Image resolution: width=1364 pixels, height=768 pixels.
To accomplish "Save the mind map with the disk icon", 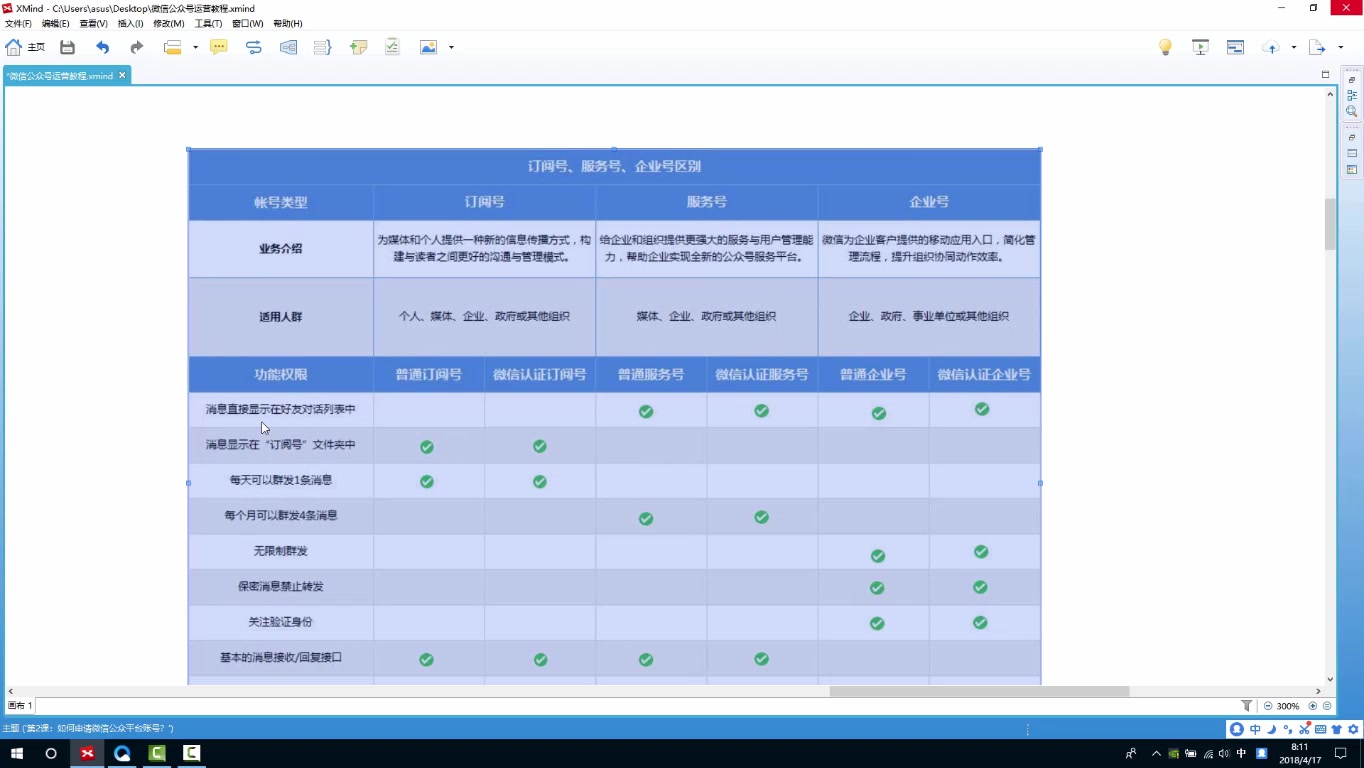I will (x=67, y=47).
